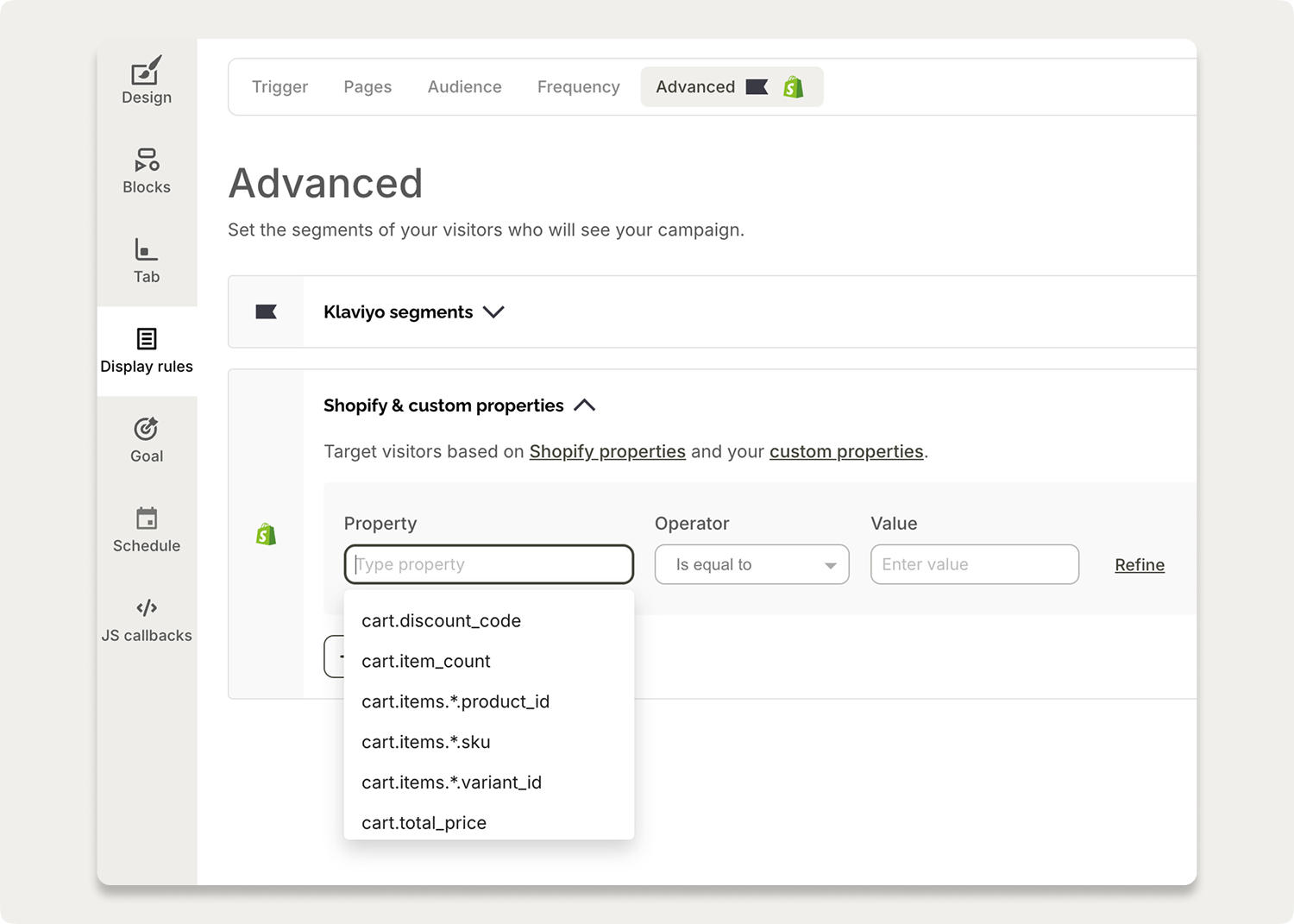Viewport: 1294px width, 924px height.
Task: Select cart.discount_code from the suggestions
Action: tap(441, 620)
